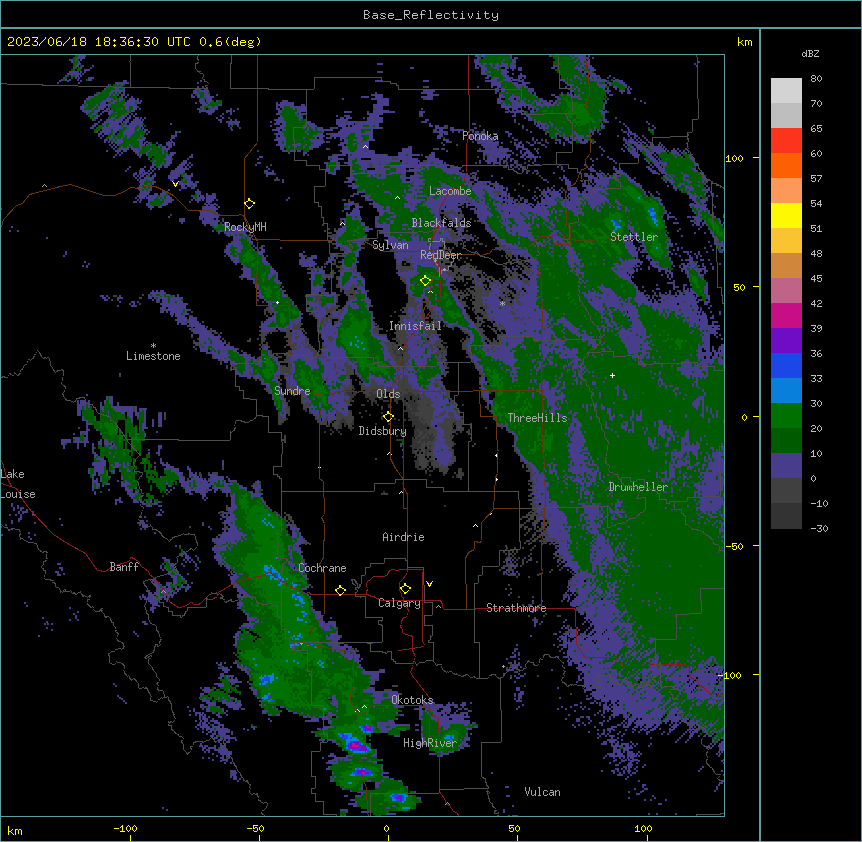Select the Drumheller label

pyautogui.click(x=638, y=487)
